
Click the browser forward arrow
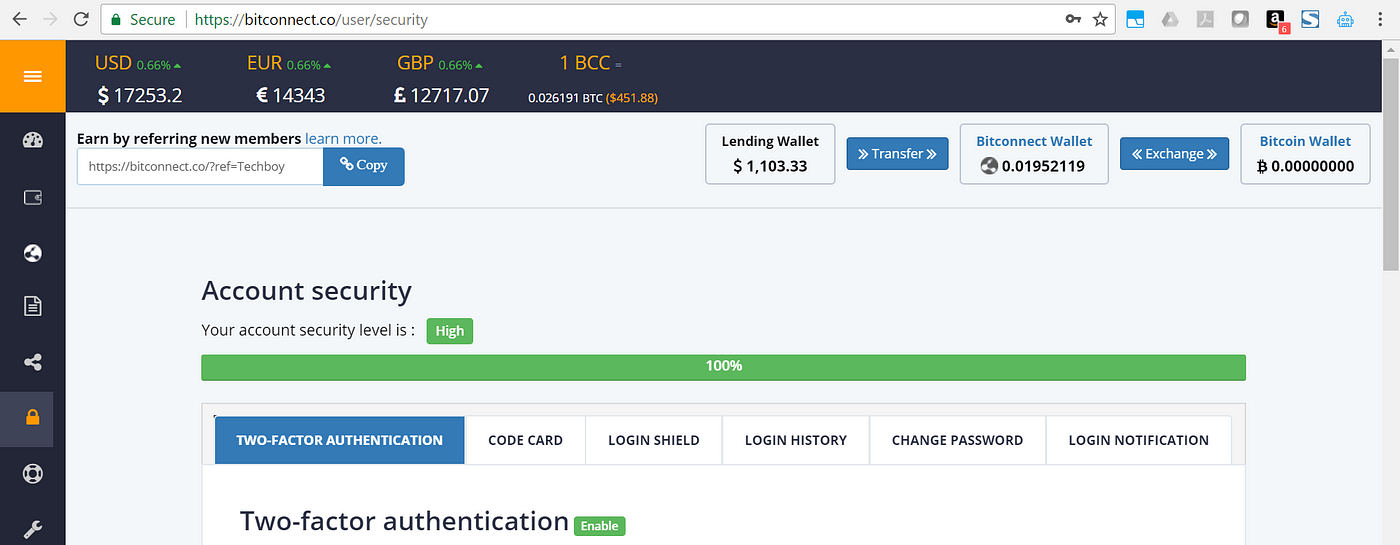(x=50, y=19)
